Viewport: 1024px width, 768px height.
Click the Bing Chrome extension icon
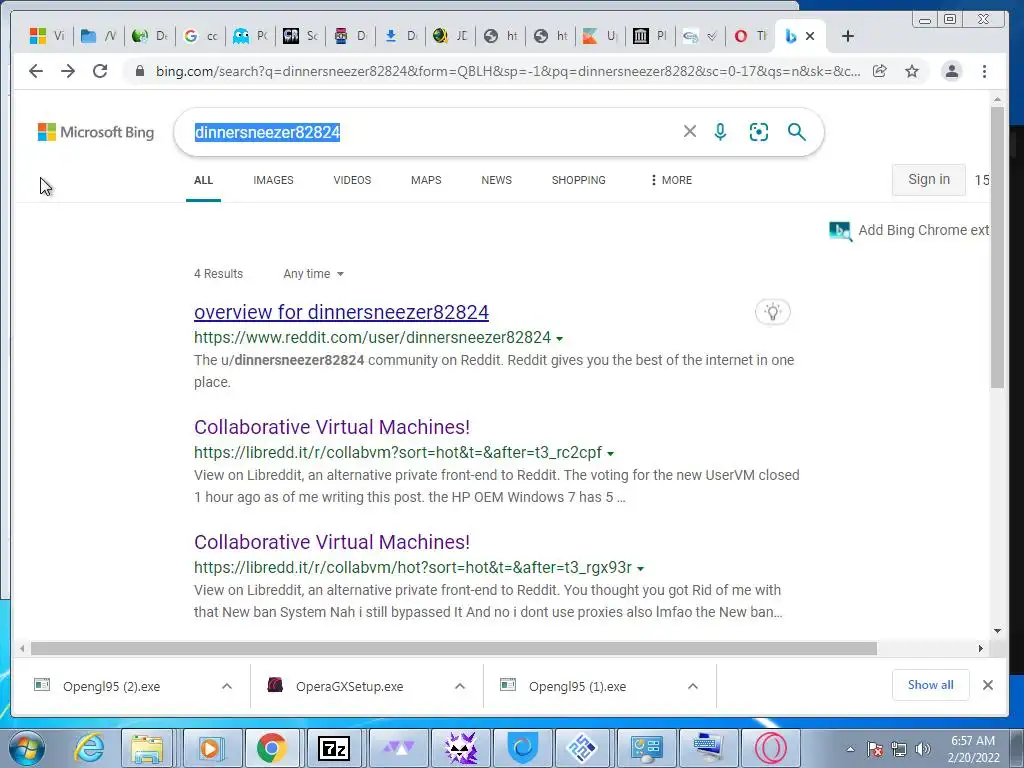(x=840, y=231)
